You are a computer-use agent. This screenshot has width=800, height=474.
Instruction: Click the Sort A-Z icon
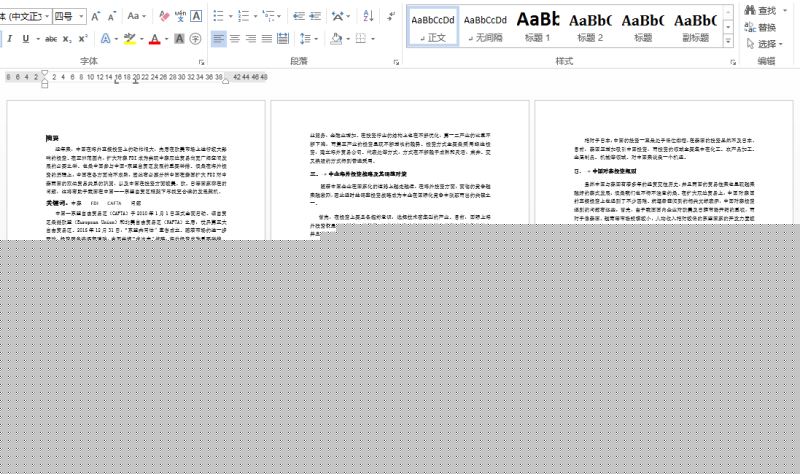pos(367,16)
